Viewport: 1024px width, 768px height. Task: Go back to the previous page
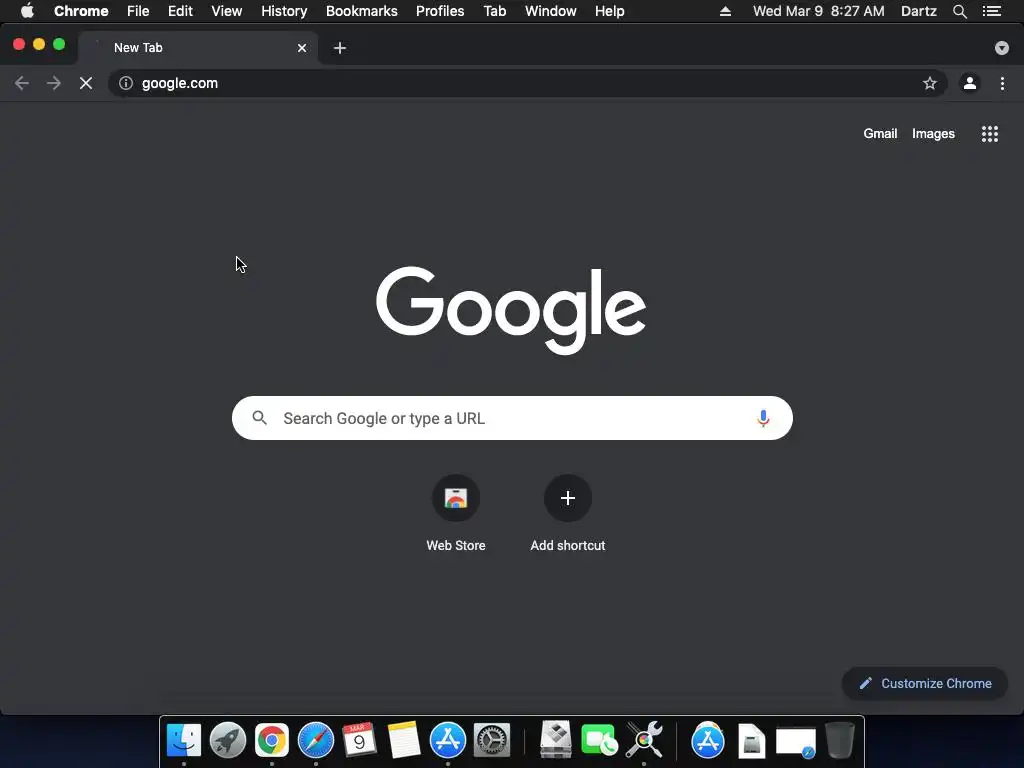[x=22, y=84]
